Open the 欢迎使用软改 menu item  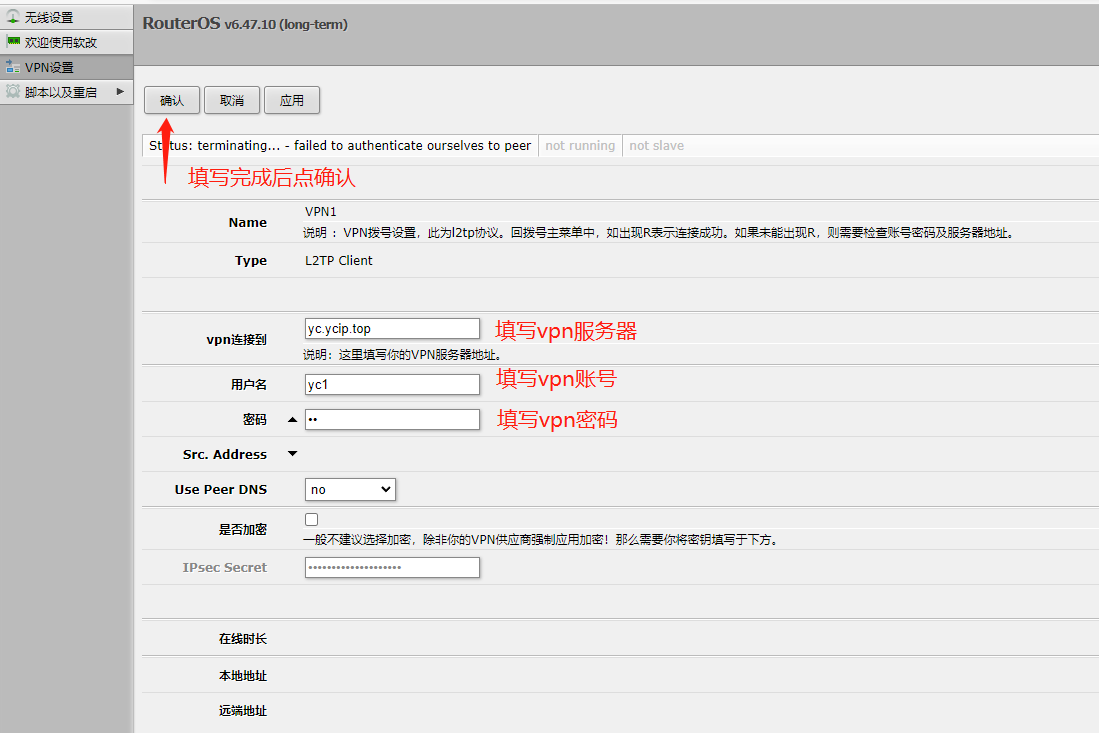(61, 42)
